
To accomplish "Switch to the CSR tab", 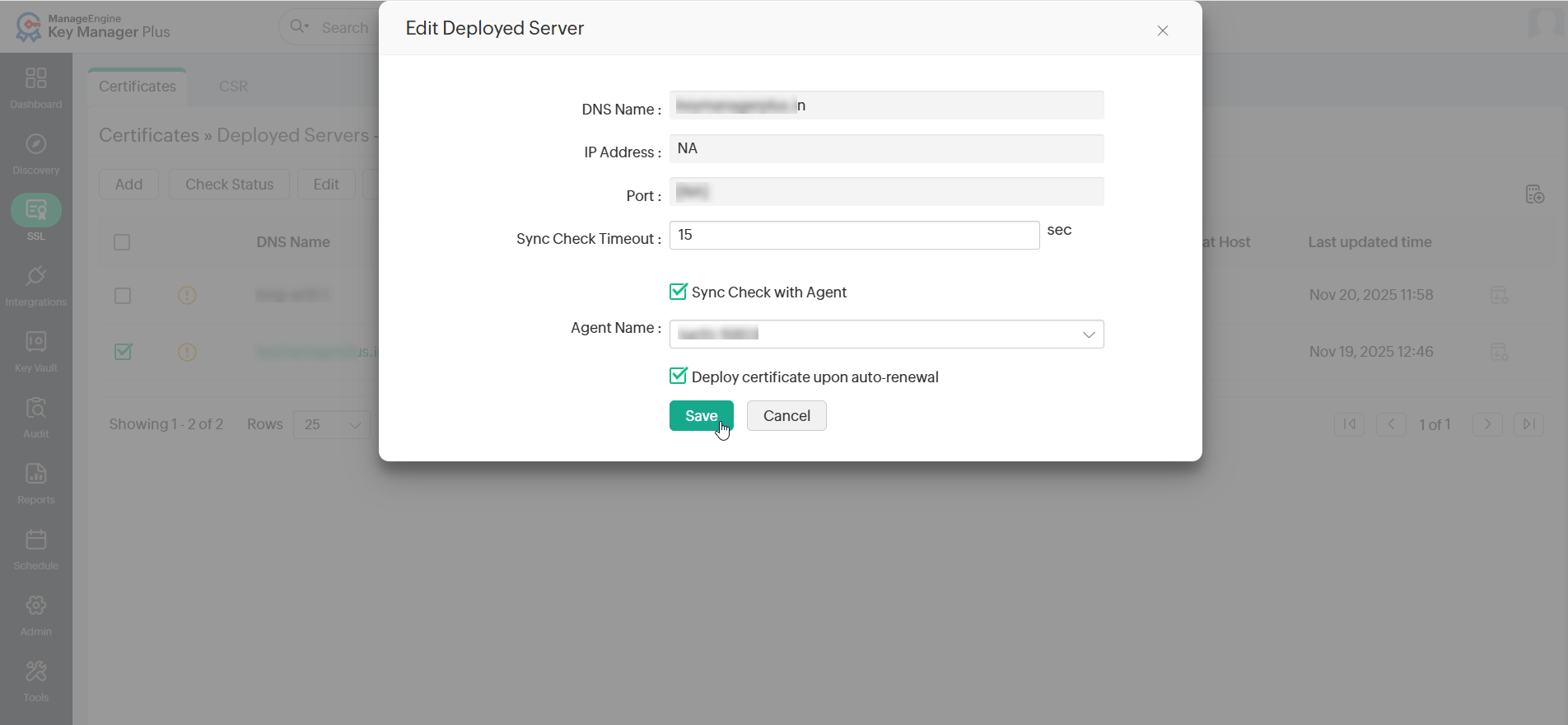I will (x=233, y=87).
